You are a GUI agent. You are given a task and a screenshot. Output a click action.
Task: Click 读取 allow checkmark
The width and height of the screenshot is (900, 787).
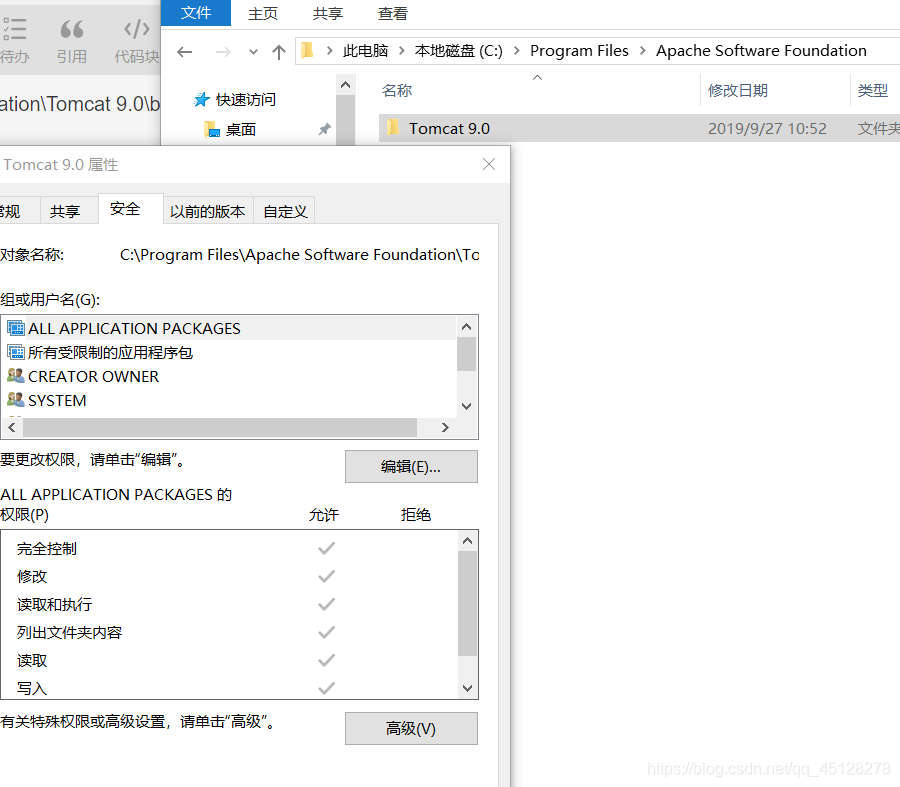[327, 661]
